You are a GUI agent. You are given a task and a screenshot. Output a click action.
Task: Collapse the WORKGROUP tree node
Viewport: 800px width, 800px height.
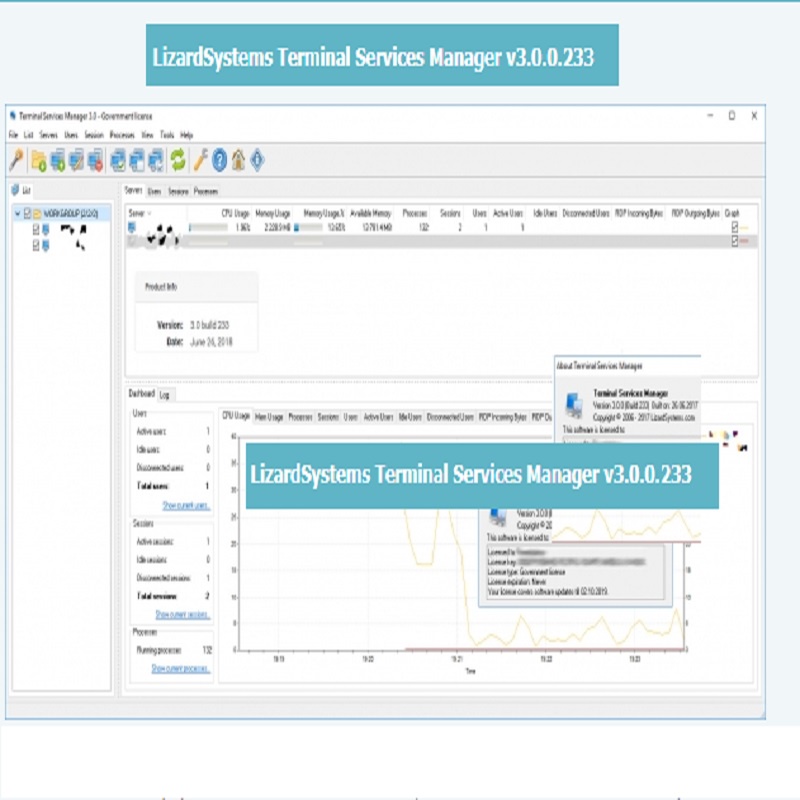[x=17, y=214]
